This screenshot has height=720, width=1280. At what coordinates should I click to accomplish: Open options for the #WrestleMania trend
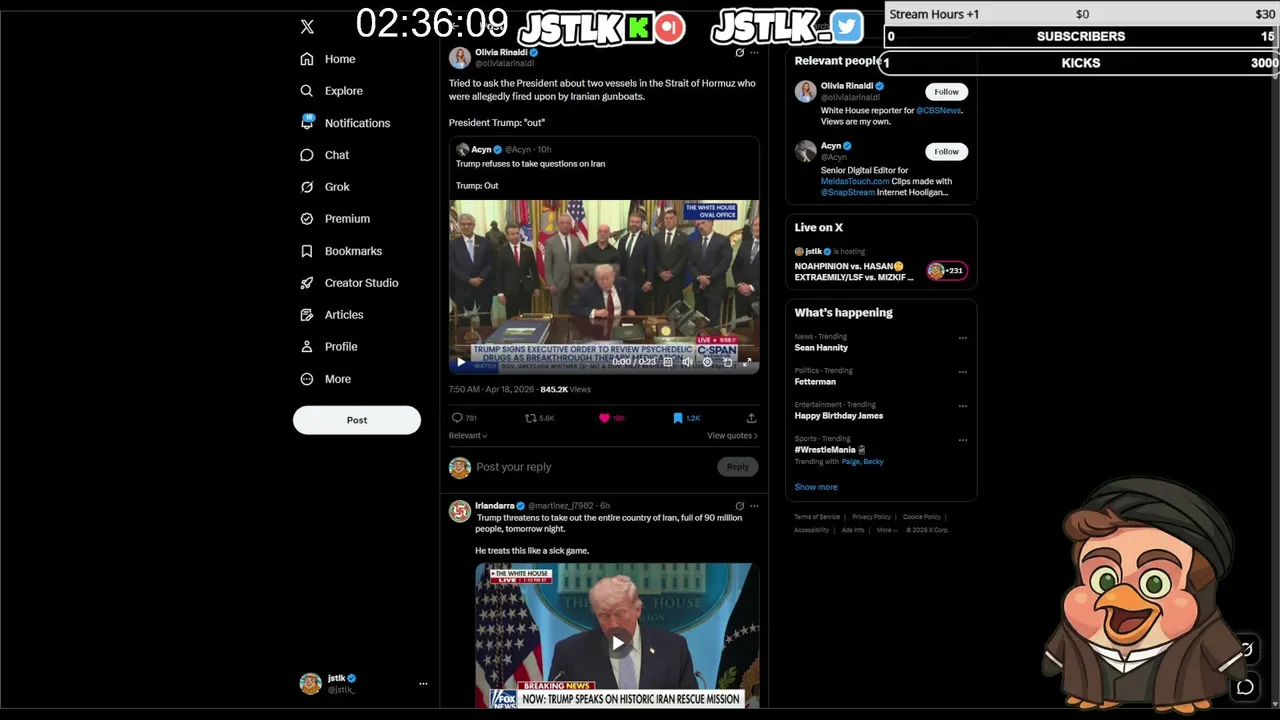(x=963, y=440)
